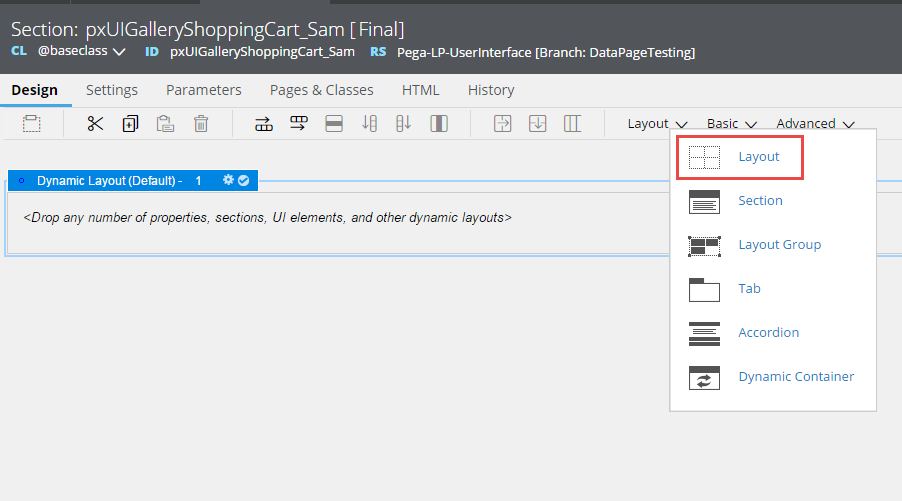Image resolution: width=902 pixels, height=501 pixels.
Task: Select Dynamic Container from the menu
Action: 795,377
